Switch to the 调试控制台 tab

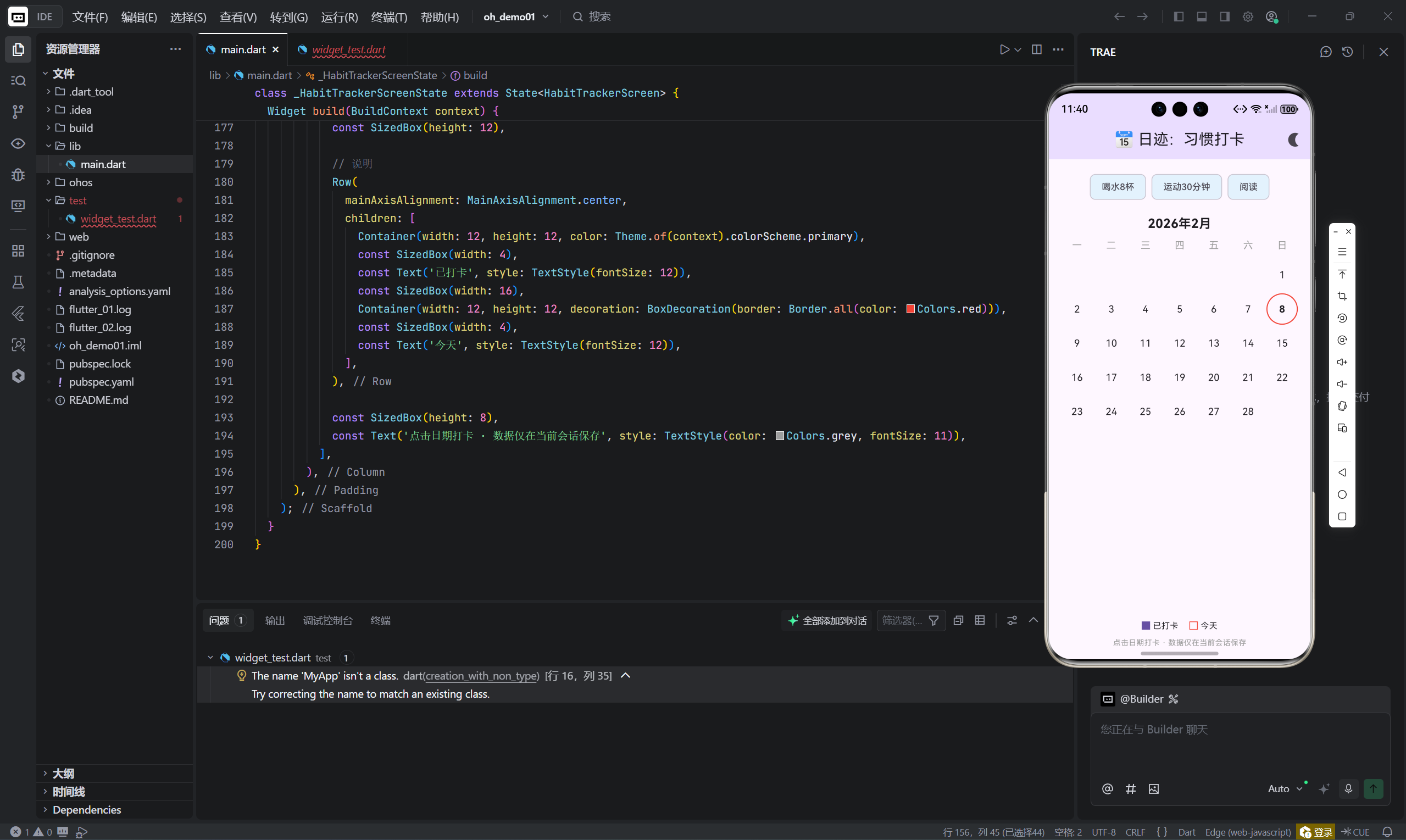click(327, 620)
